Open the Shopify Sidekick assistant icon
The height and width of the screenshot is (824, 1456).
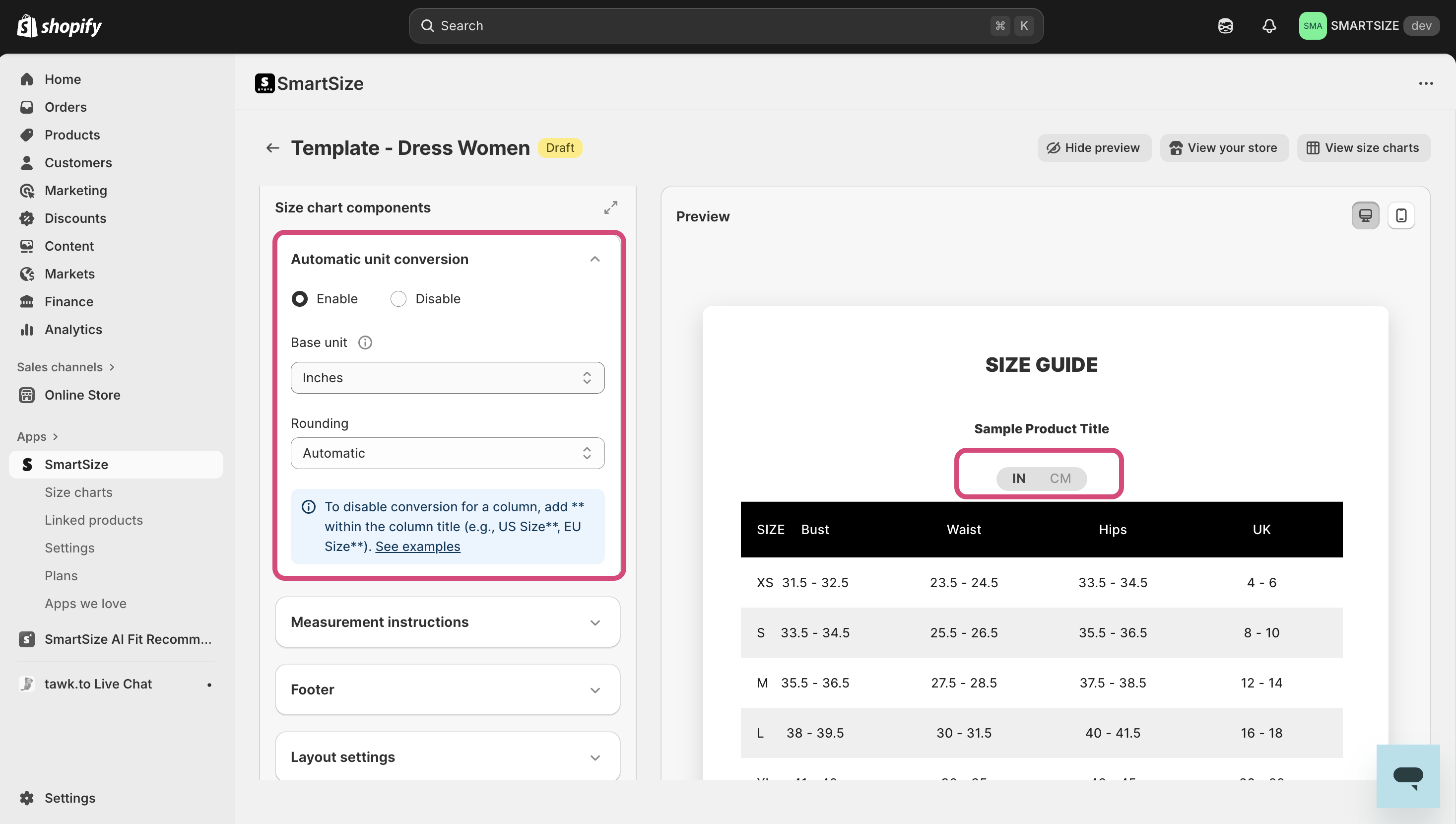click(x=1225, y=26)
